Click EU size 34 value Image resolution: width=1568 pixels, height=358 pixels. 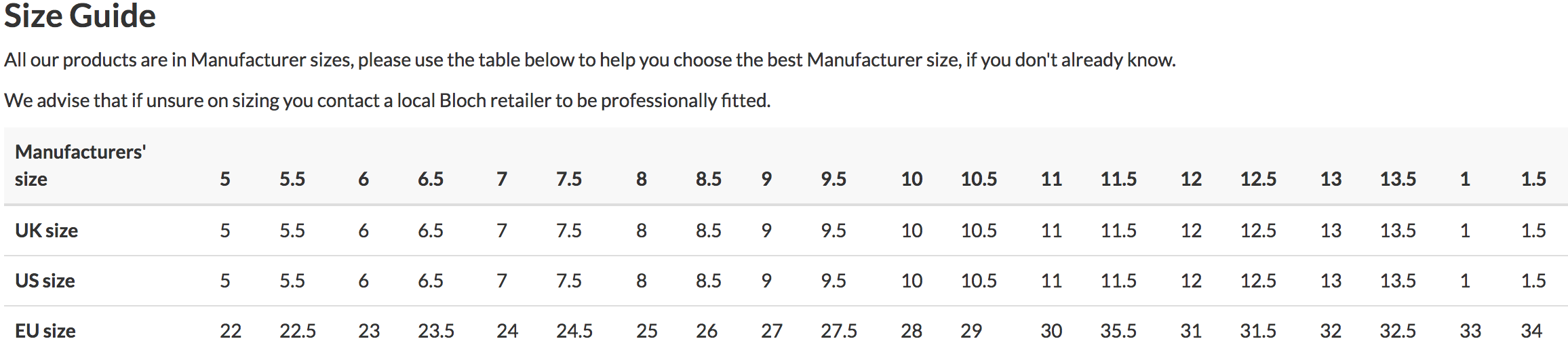pos(1531,331)
